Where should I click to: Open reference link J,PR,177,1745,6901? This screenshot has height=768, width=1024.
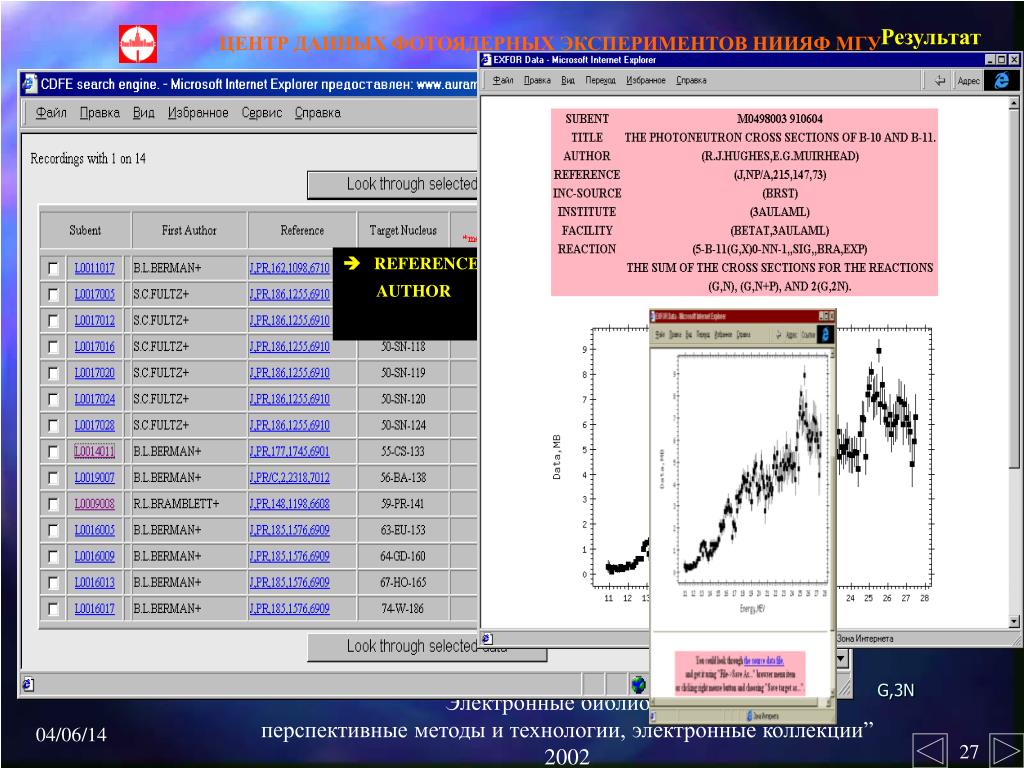[289, 451]
